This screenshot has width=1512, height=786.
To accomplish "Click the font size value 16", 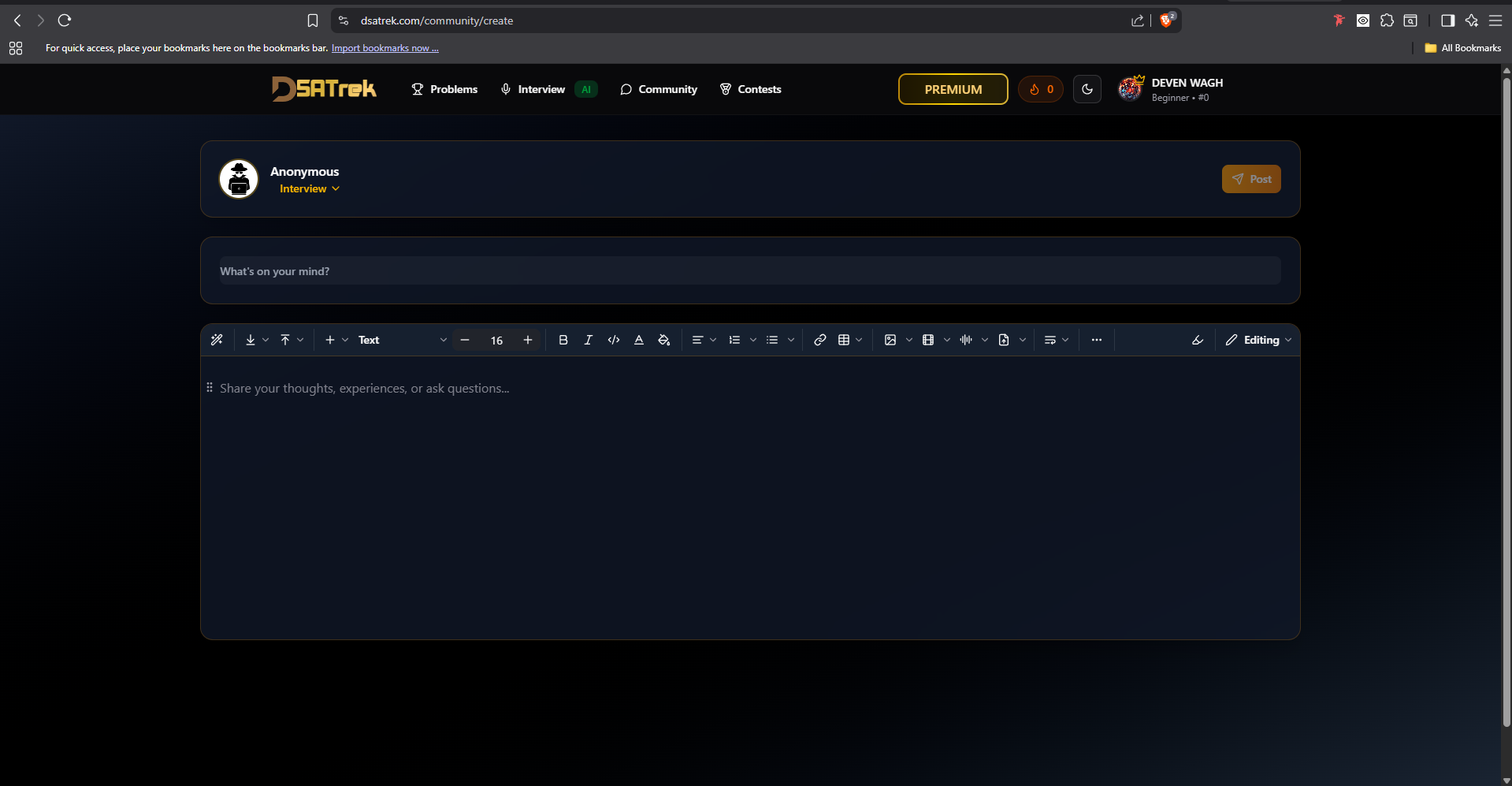I will point(496,341).
